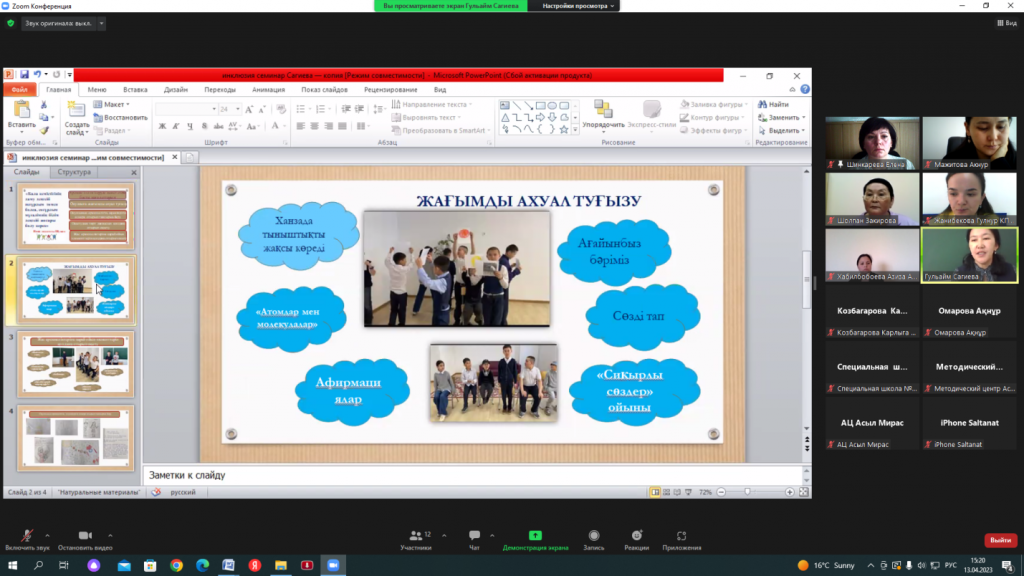The image size is (1024, 576).
Task: Open the Zoom Участники participants panel
Action: coord(416,540)
